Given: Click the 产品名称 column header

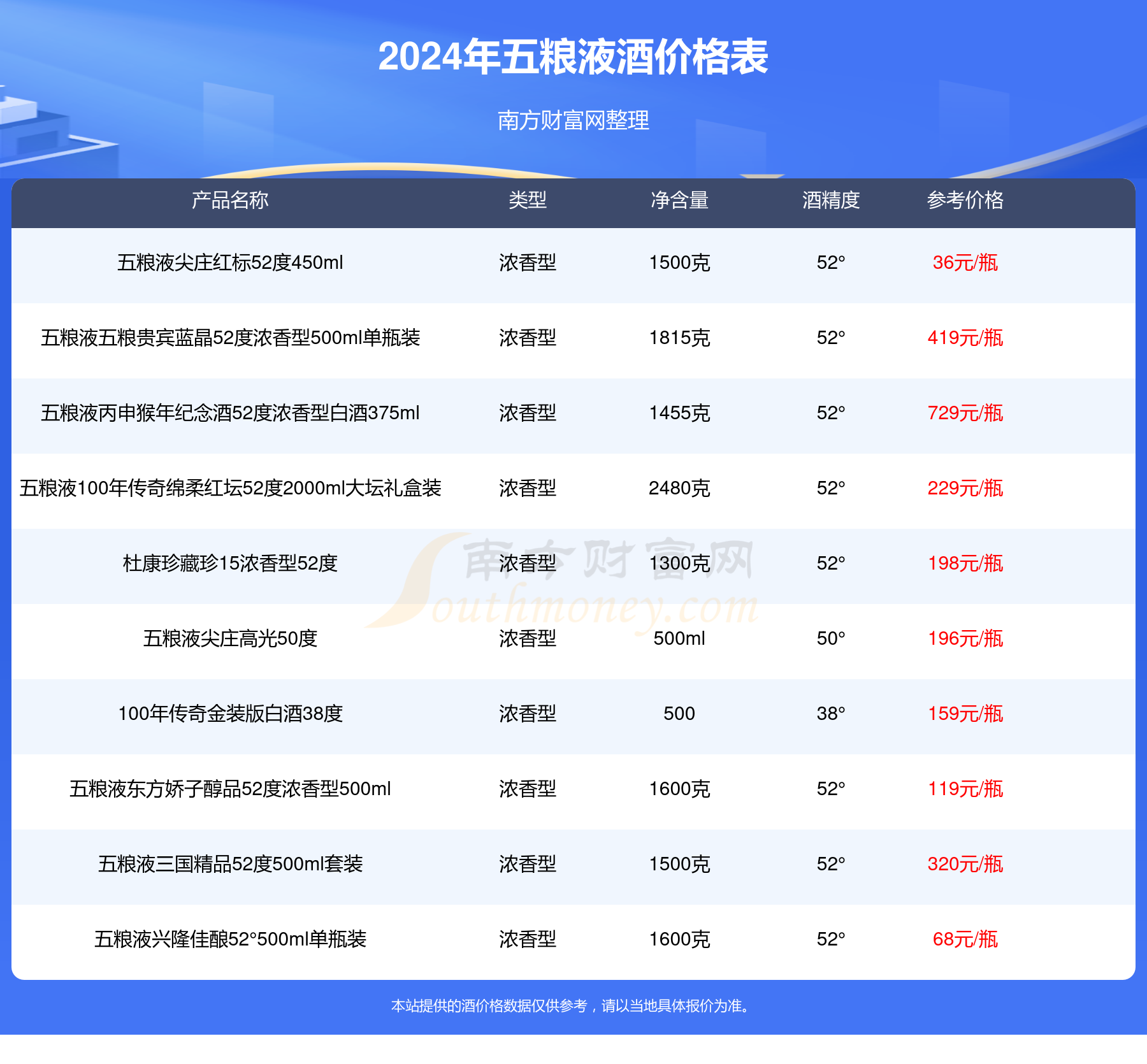Looking at the screenshot, I should point(230,200).
